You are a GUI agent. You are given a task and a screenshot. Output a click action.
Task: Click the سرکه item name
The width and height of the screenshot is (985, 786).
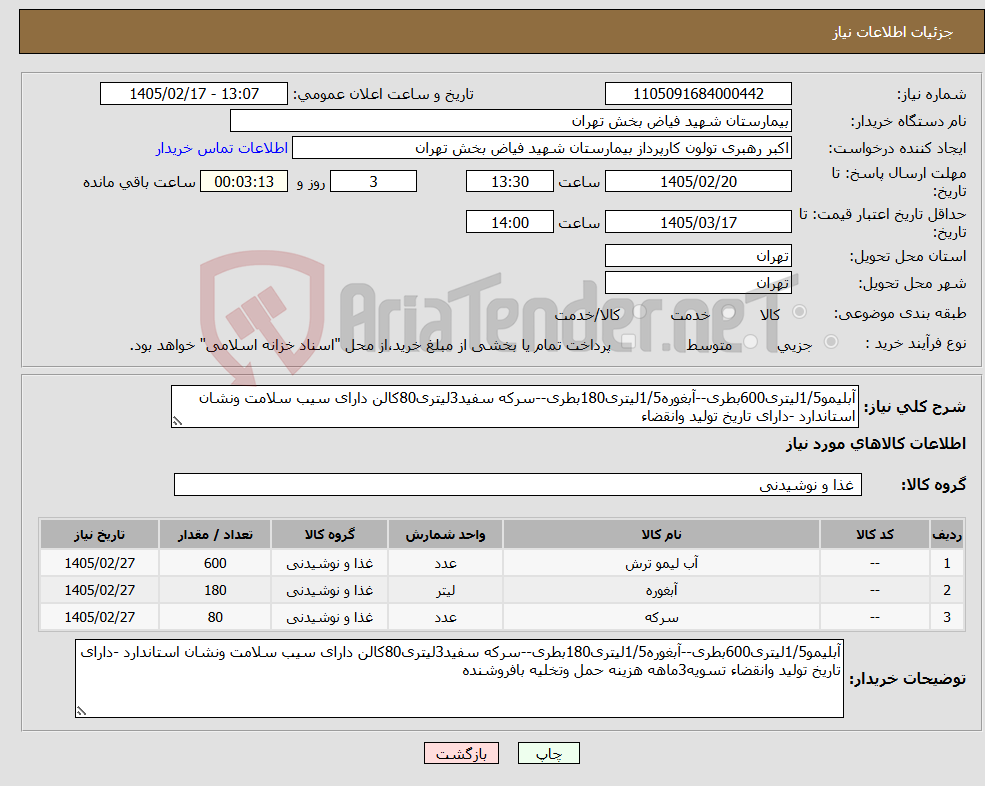661,618
